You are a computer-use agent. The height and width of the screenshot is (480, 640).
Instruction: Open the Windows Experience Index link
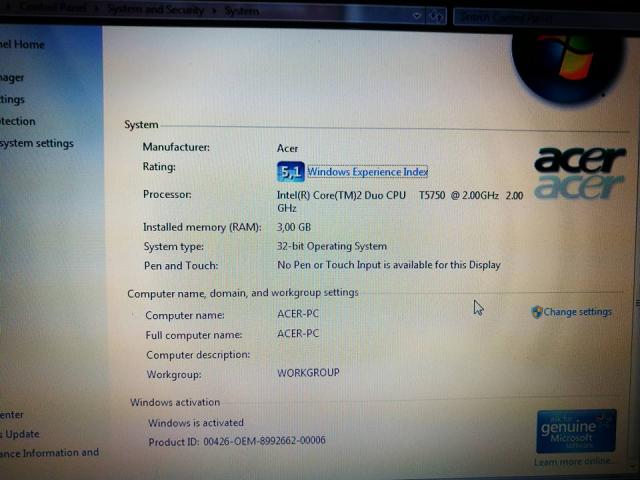(x=367, y=172)
